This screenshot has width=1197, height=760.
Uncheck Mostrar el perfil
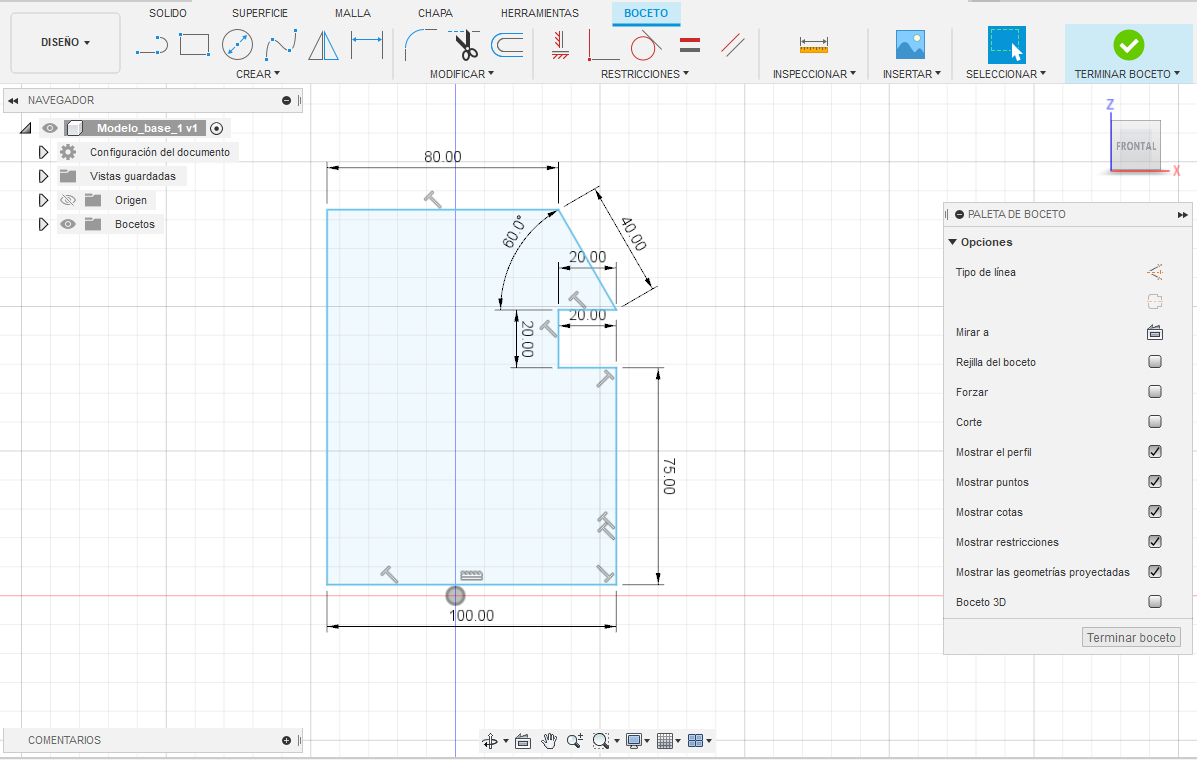[1155, 452]
